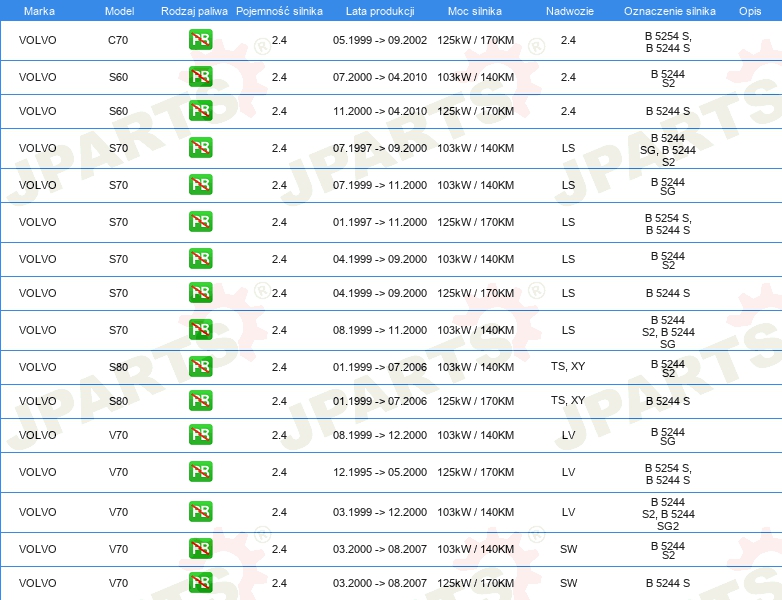Click the fuel icon for V70 12.1995 -> 05.2000
The image size is (782, 600).
tap(200, 471)
